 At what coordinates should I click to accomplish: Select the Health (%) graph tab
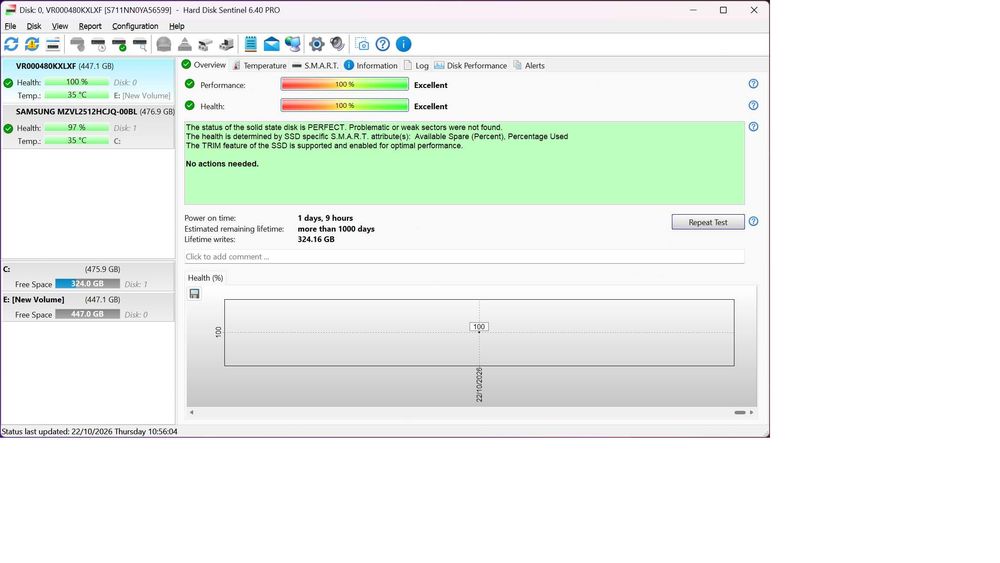(x=205, y=278)
